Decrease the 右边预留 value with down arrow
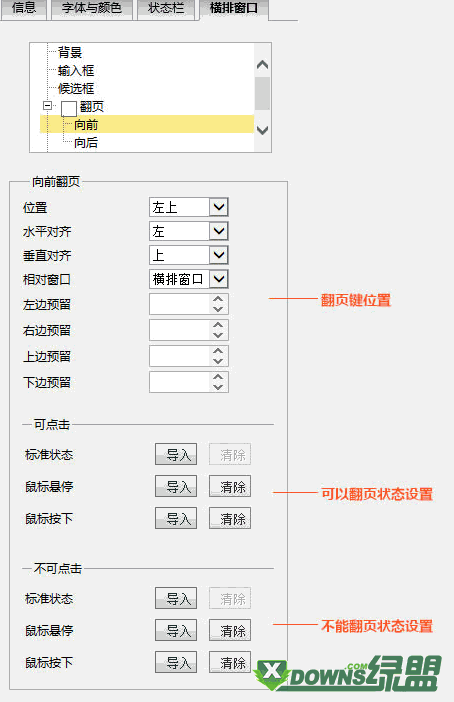454x702 pixels. pos(218,335)
